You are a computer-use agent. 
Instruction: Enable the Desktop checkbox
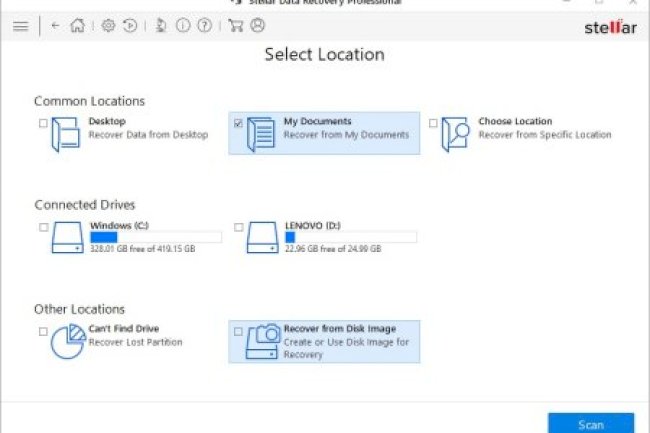[43, 124]
